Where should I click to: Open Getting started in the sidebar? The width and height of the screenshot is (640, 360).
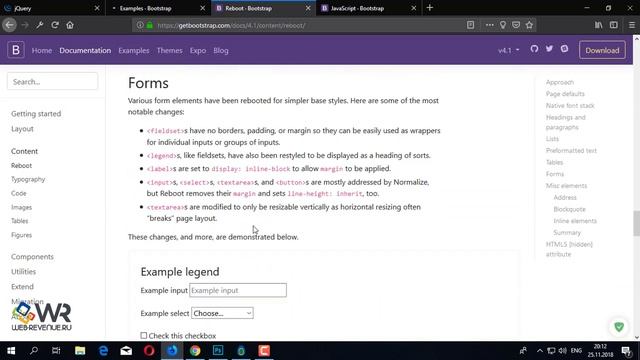tap(36, 113)
